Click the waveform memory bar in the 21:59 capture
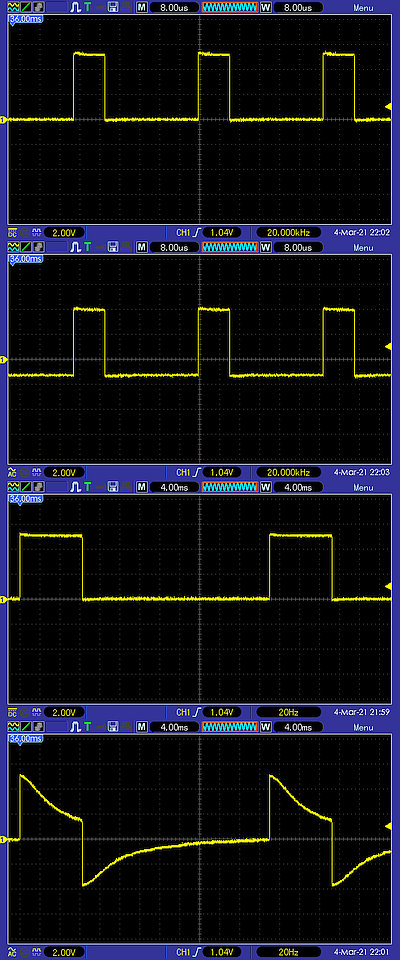This screenshot has height=960, width=400. (229, 487)
